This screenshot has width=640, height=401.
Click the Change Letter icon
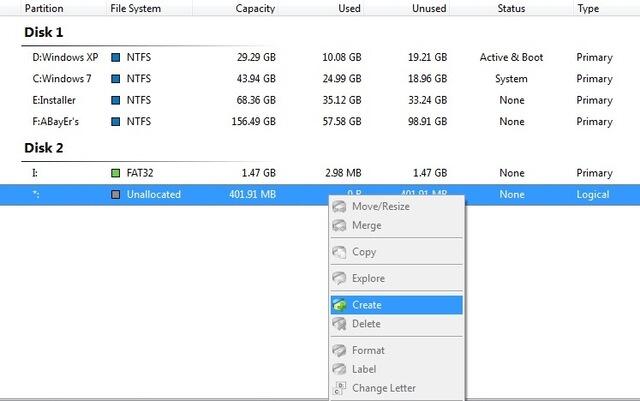pos(340,388)
